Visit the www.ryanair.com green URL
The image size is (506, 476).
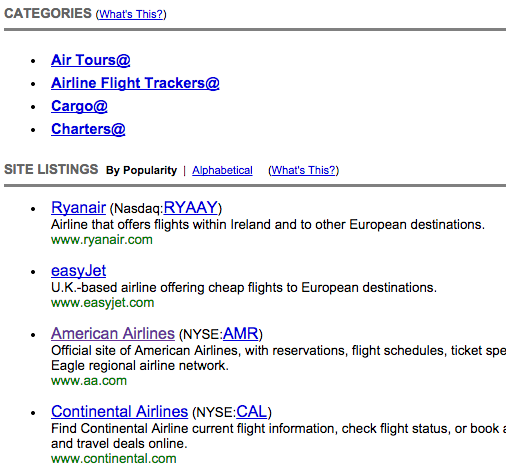[x=102, y=240]
